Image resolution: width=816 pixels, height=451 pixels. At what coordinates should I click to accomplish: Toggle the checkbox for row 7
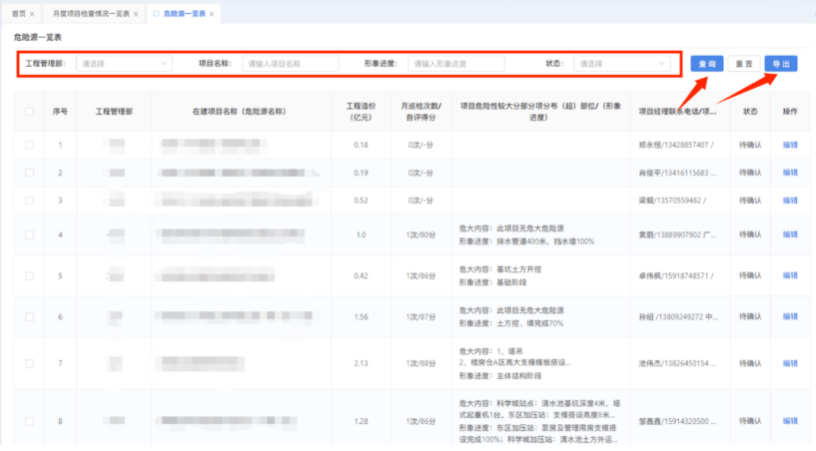[x=29, y=363]
